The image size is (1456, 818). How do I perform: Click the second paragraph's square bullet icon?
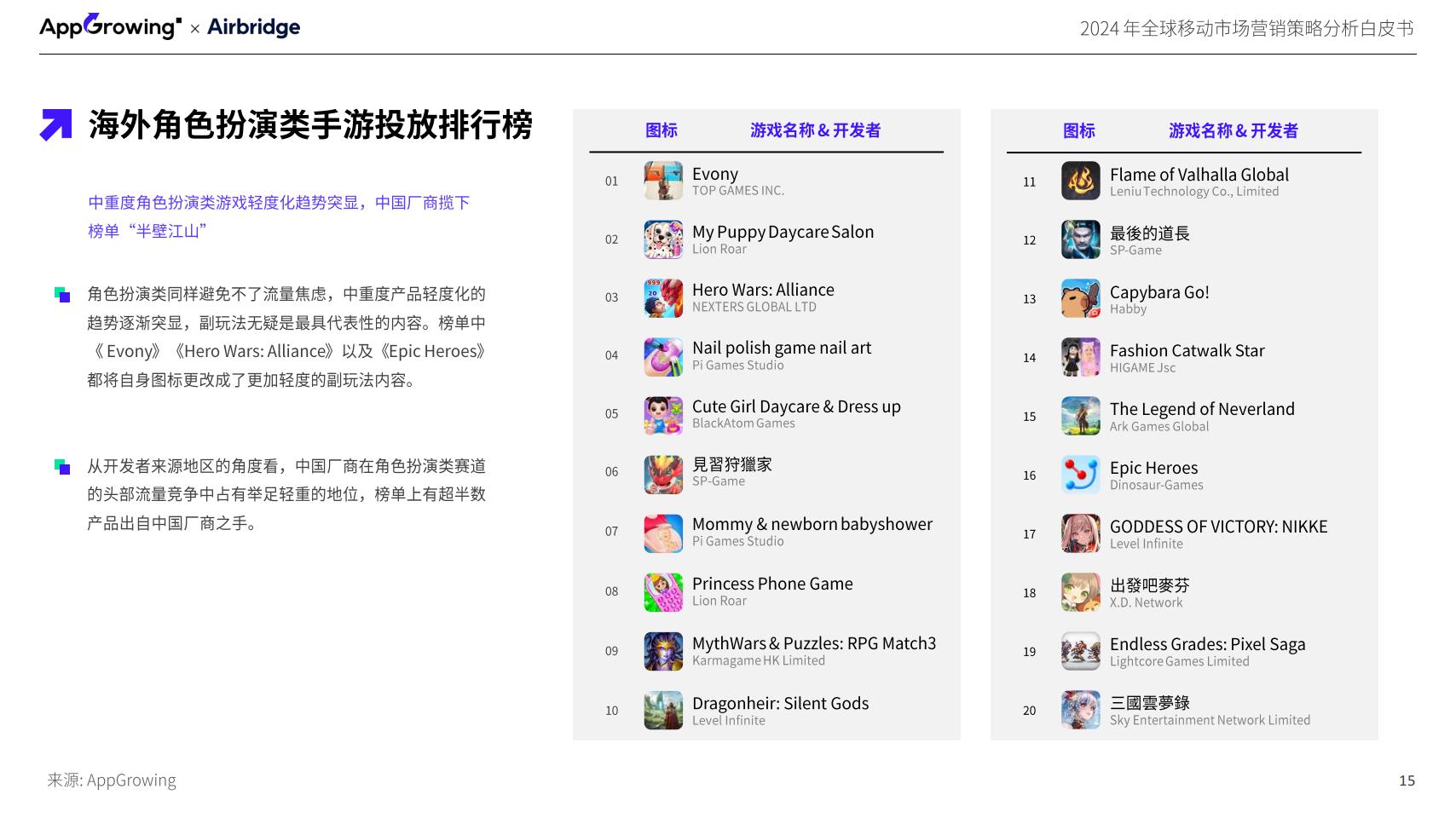[62, 467]
